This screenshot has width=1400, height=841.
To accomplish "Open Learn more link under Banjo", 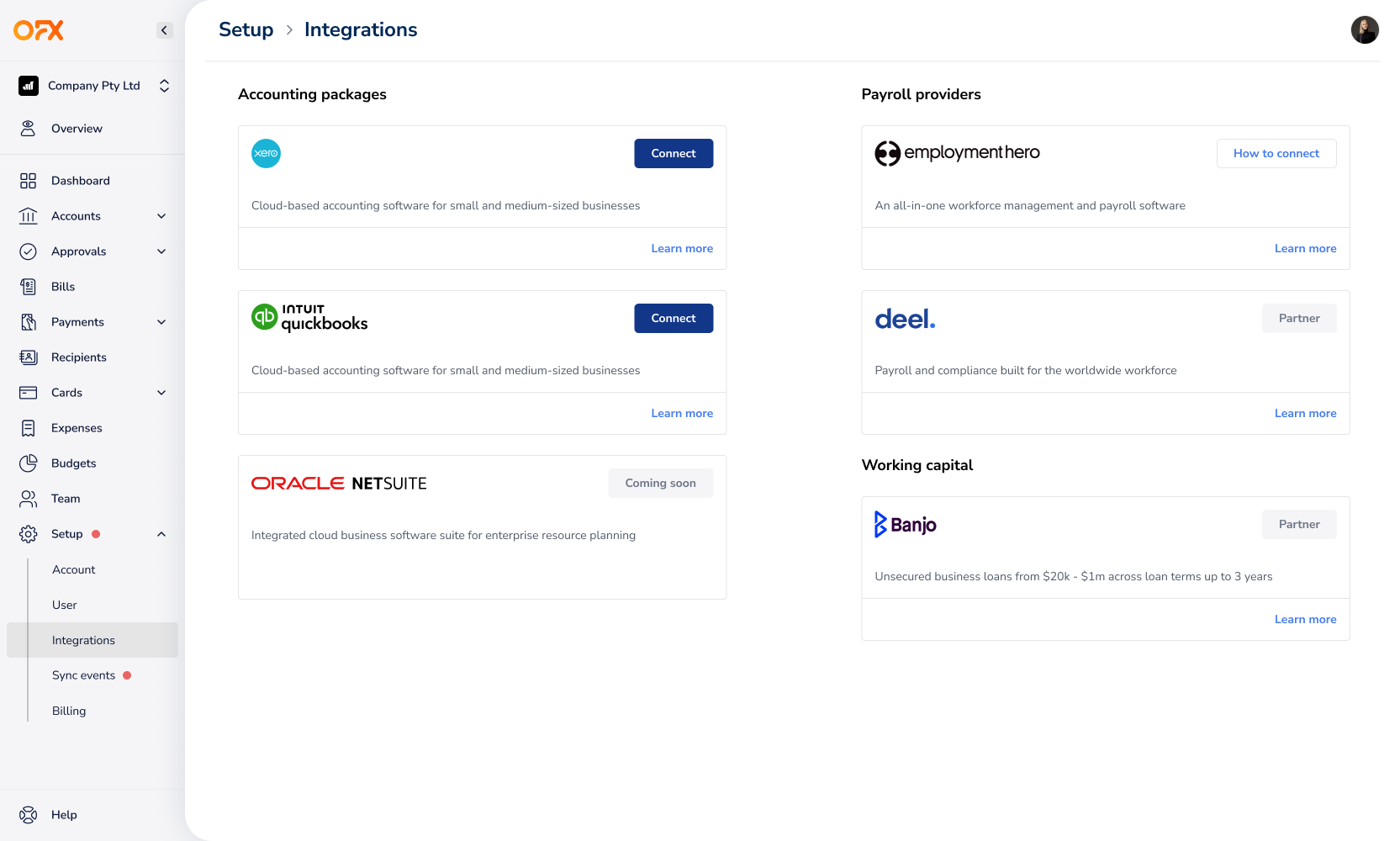I will pos(1305,620).
